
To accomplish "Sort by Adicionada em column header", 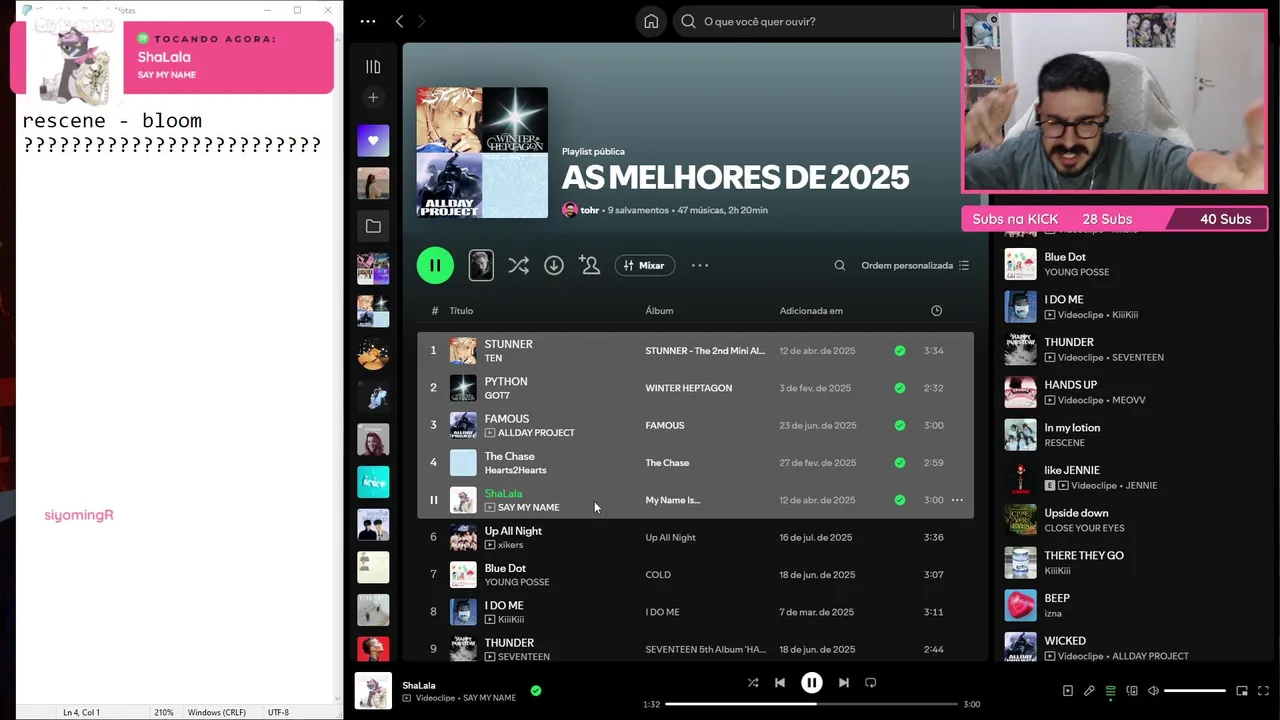I will click(811, 311).
